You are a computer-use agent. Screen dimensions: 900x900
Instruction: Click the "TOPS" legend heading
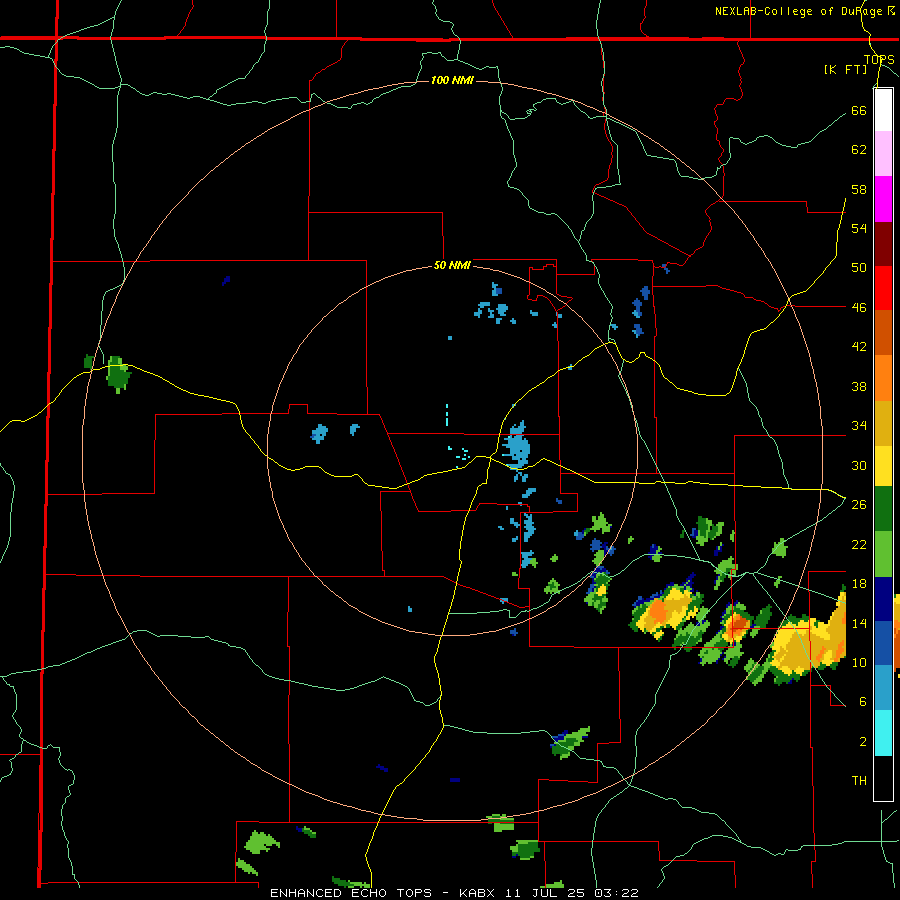click(x=879, y=59)
